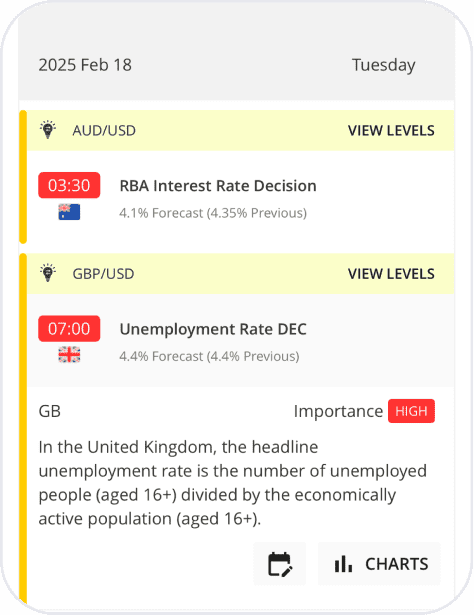The width and height of the screenshot is (474, 615).
Task: Click the AUD/USD pair label
Action: pos(104,130)
